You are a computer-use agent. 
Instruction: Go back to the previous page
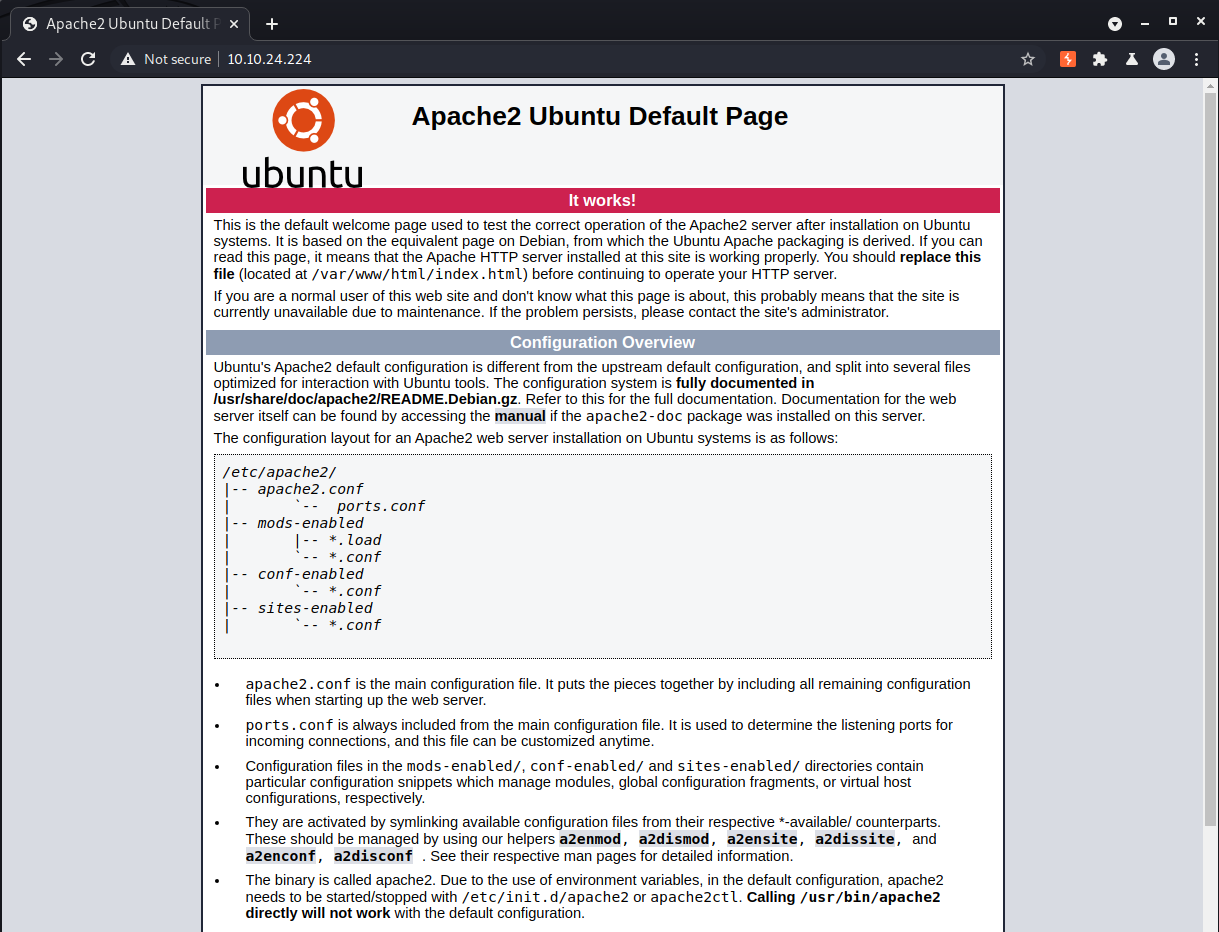point(24,59)
